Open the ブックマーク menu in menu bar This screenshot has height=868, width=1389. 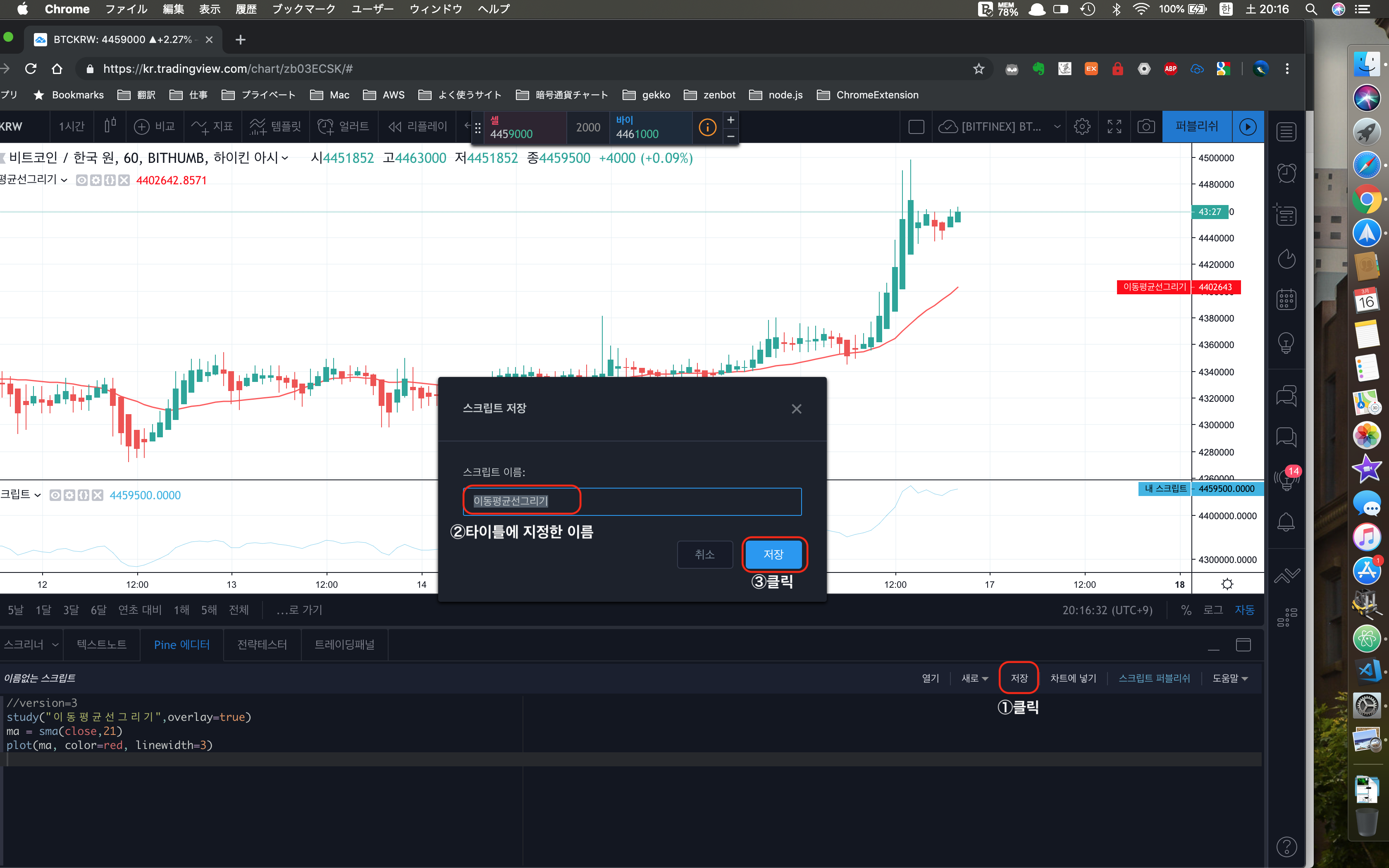[303, 9]
